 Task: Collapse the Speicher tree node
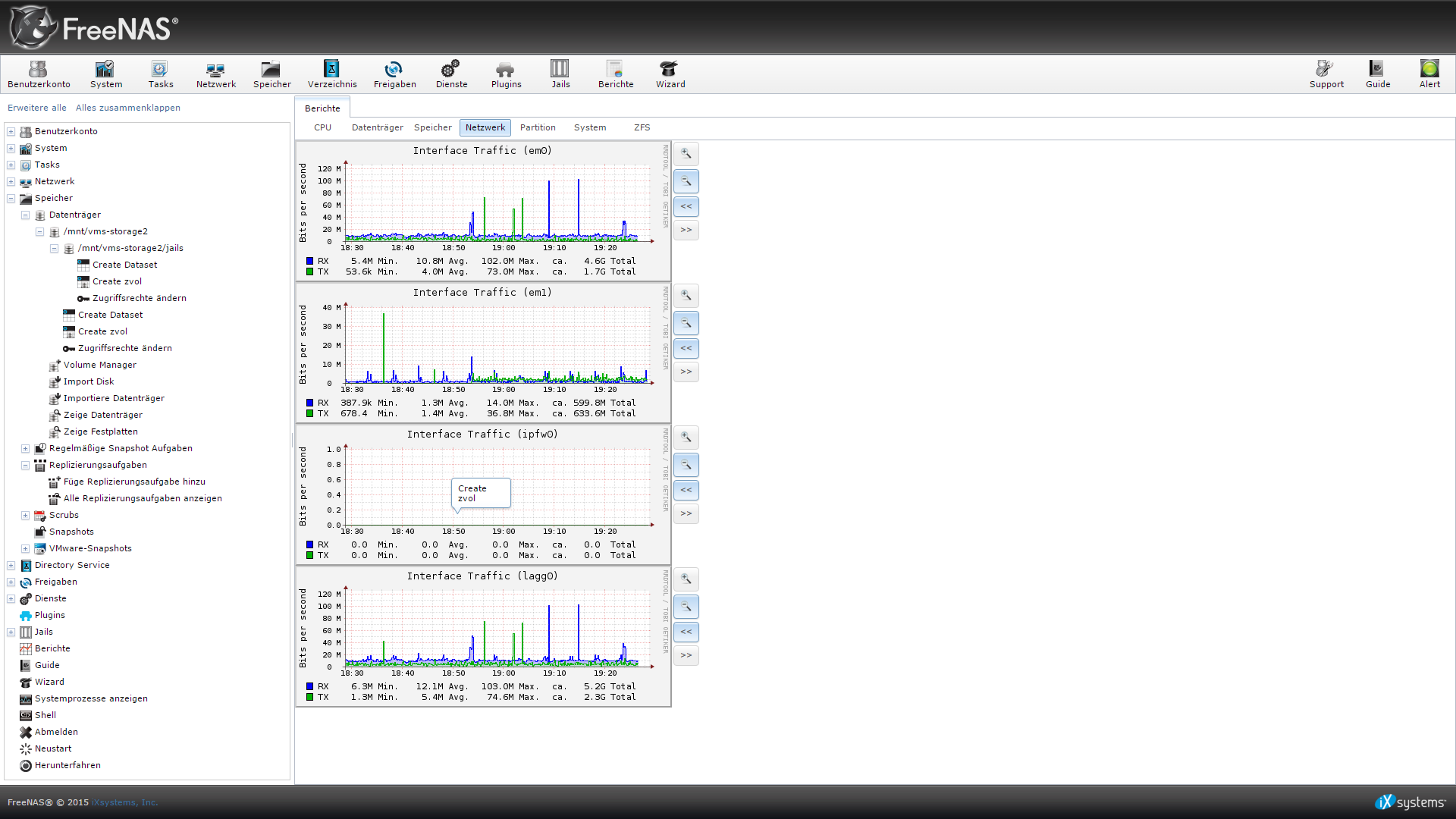tap(11, 198)
